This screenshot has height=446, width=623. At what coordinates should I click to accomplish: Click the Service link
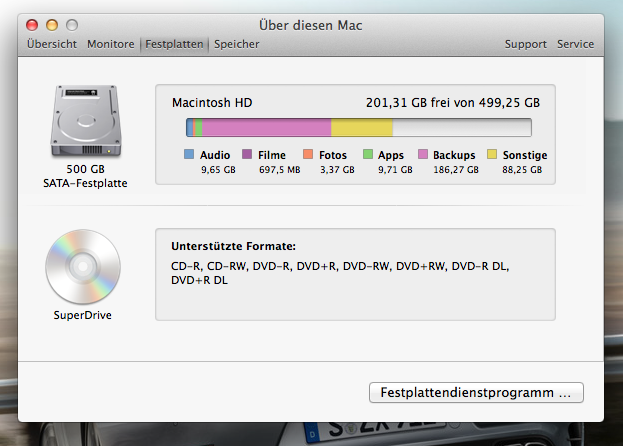click(x=575, y=44)
